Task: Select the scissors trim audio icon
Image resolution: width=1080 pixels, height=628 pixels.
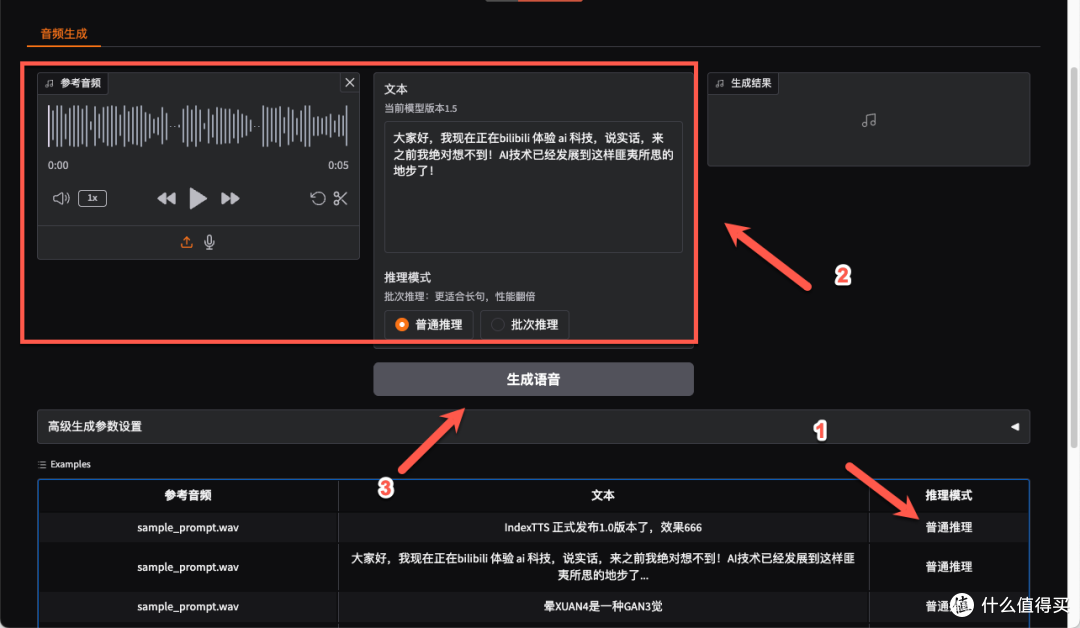Action: point(340,198)
